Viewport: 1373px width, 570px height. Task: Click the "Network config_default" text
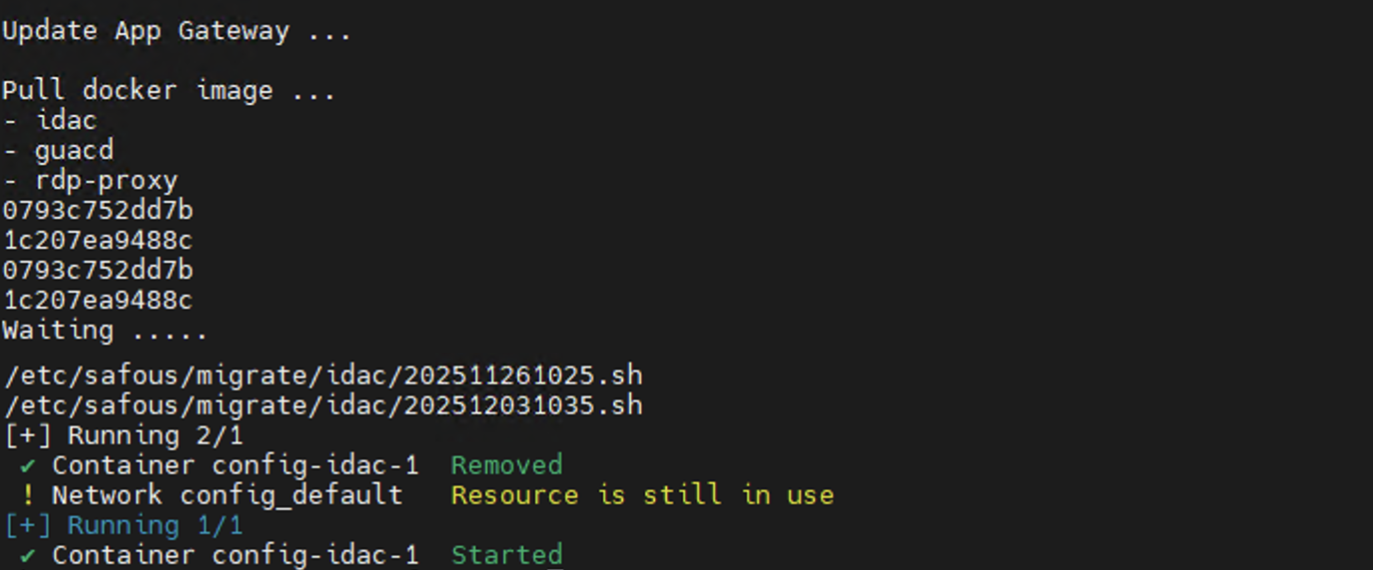pyautogui.click(x=227, y=496)
